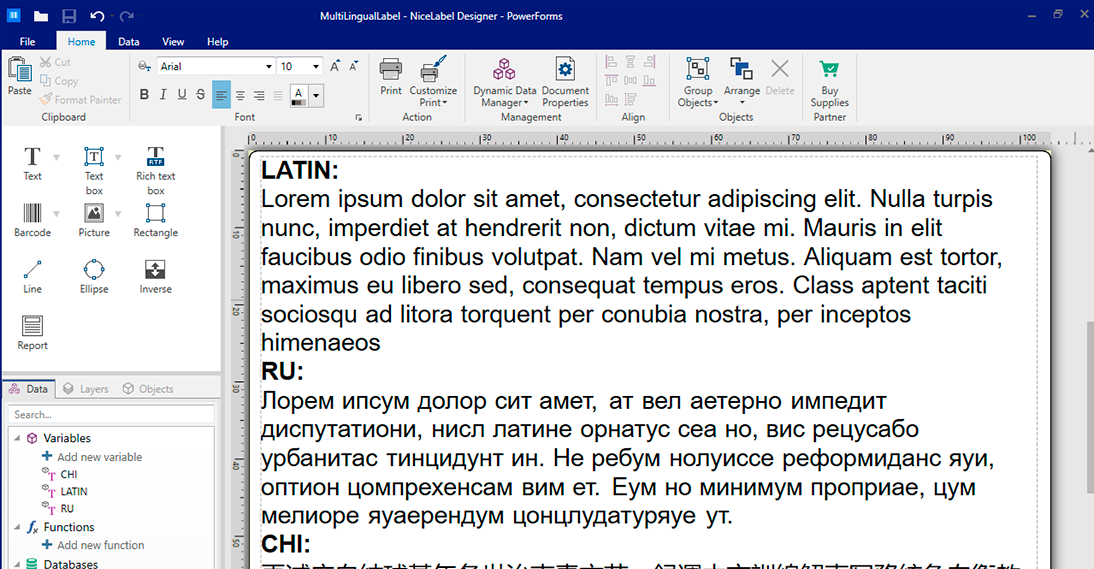Open the Data ribbon tab
The width and height of the screenshot is (1094, 569).
[x=128, y=42]
